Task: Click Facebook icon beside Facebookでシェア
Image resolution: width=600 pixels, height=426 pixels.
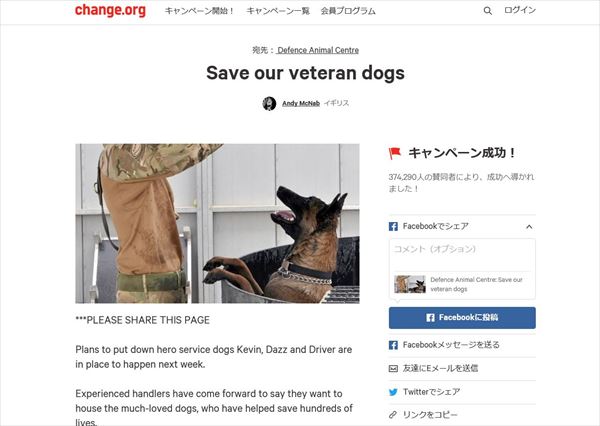Action: pos(393,226)
